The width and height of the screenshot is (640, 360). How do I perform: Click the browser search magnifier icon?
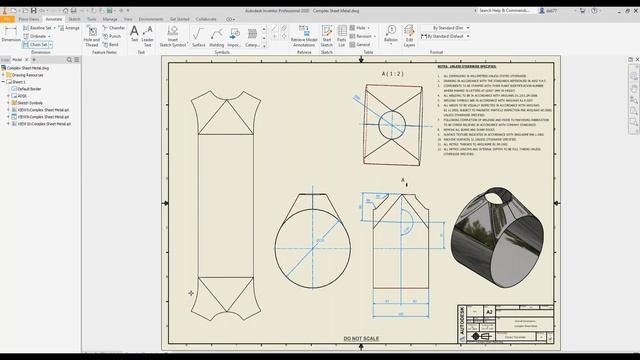coord(69,60)
